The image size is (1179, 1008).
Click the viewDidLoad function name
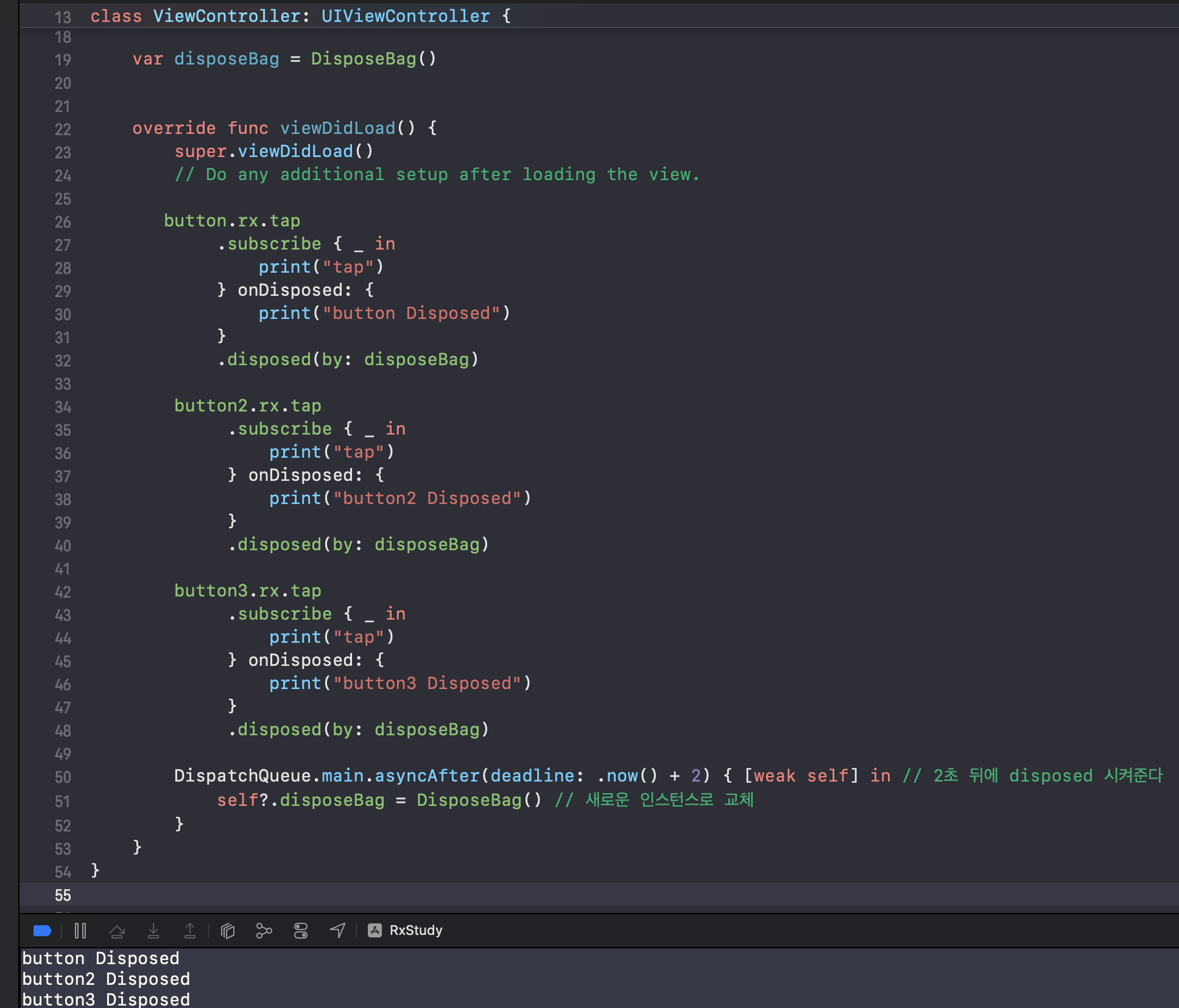pos(337,128)
